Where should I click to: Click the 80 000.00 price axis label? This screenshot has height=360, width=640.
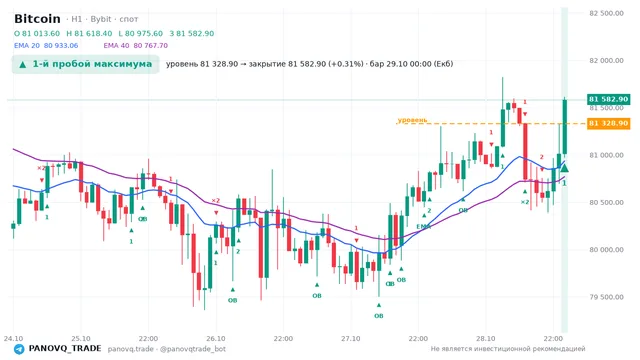point(607,250)
